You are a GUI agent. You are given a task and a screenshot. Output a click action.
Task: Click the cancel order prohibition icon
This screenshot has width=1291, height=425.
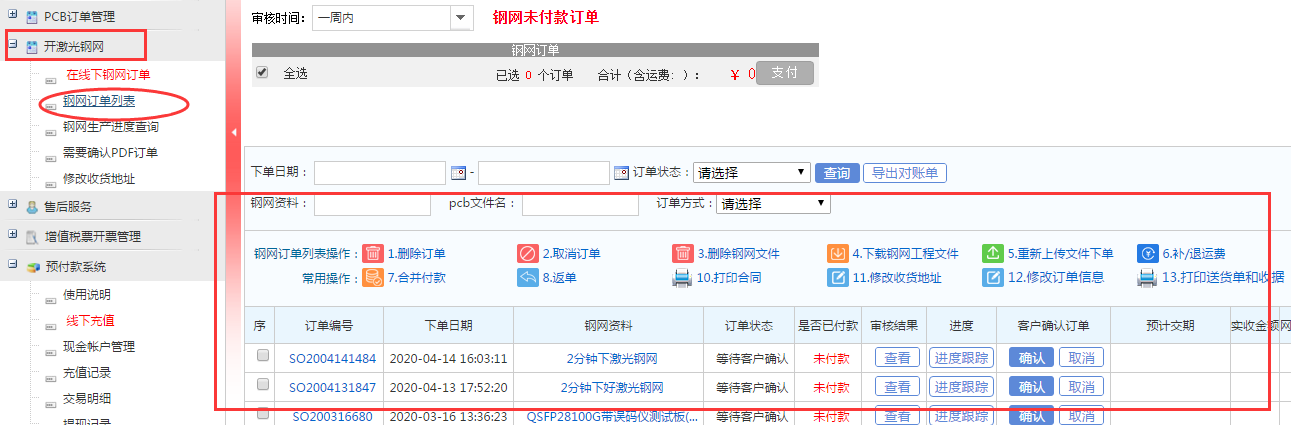(527, 253)
